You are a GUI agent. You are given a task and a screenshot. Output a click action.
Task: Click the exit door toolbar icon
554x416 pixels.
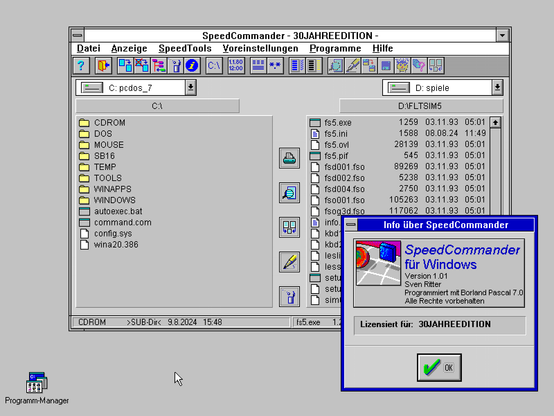click(103, 66)
